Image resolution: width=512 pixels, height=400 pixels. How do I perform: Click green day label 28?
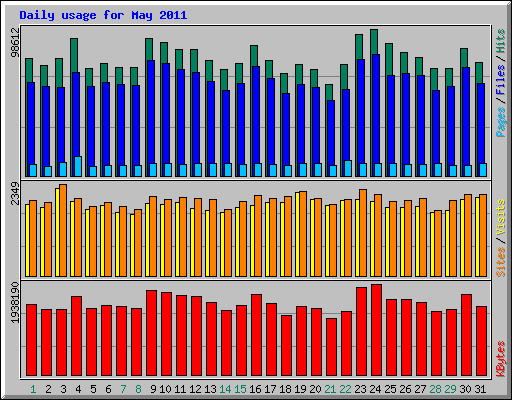435,389
